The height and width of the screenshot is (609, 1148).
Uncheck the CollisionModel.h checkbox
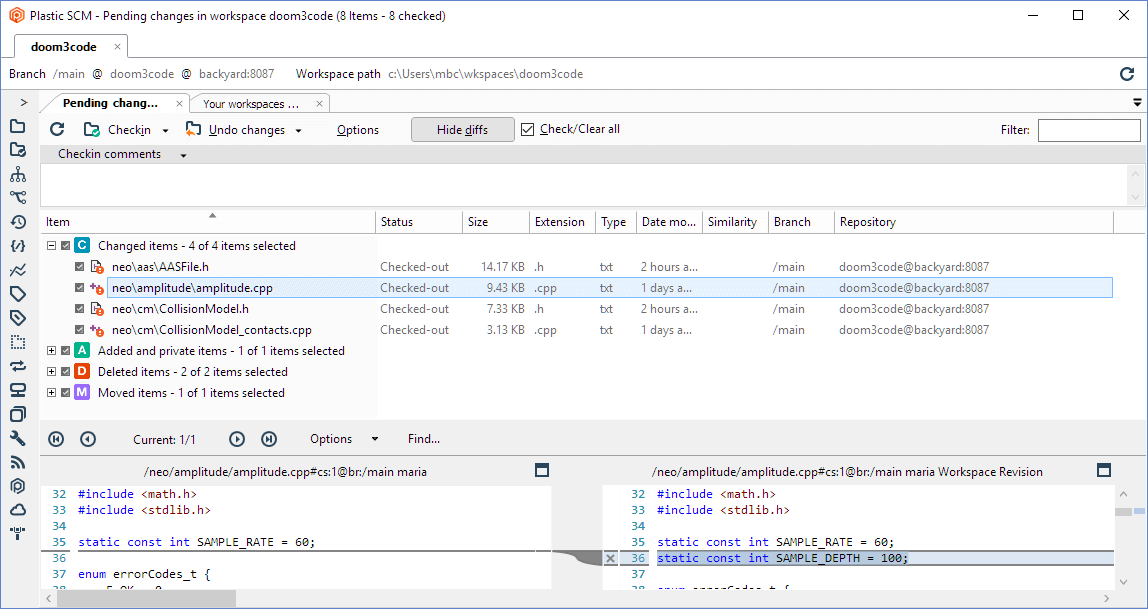coord(80,309)
